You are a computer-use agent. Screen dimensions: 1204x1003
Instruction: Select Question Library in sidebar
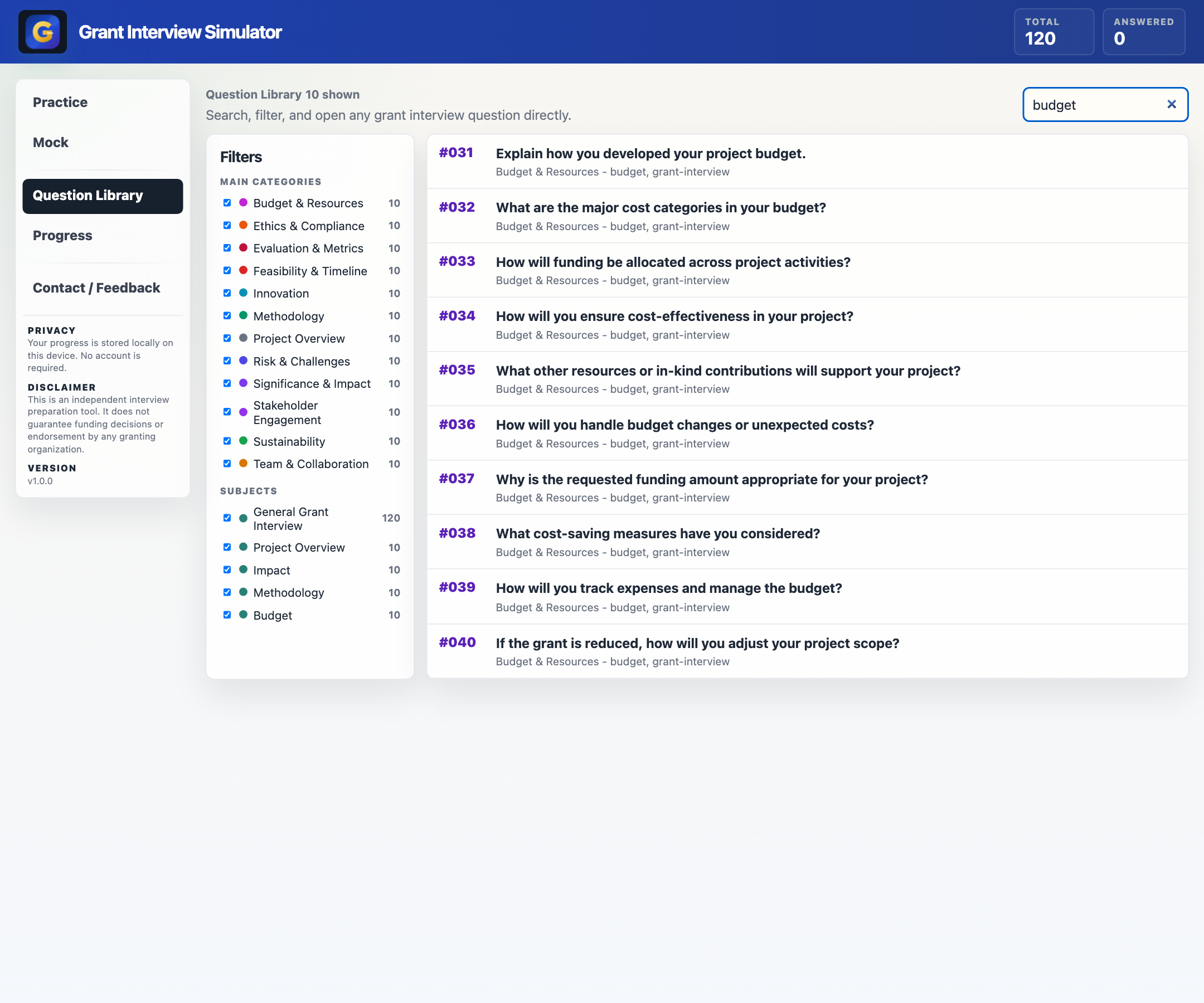103,196
